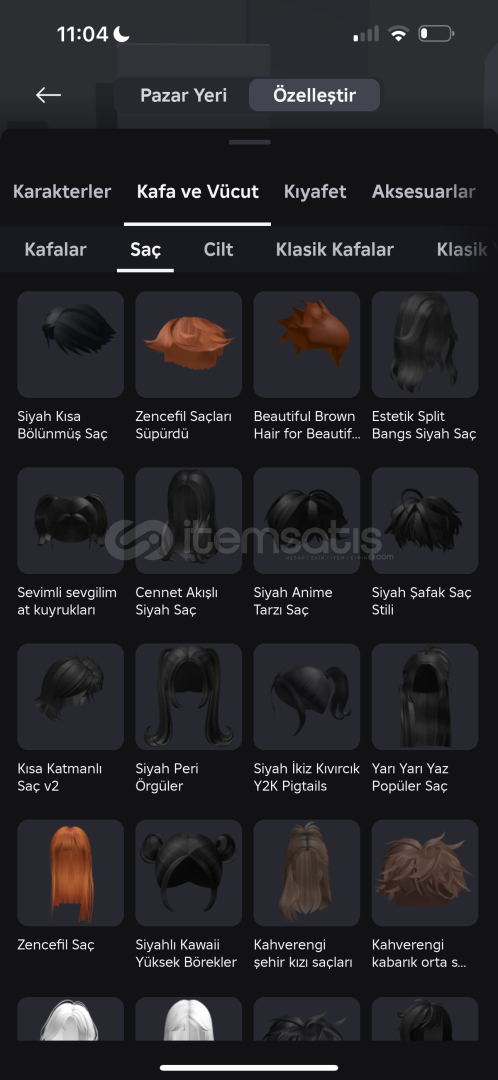Select the Kafalar sub-tab
This screenshot has width=498, height=1080.
coord(55,249)
